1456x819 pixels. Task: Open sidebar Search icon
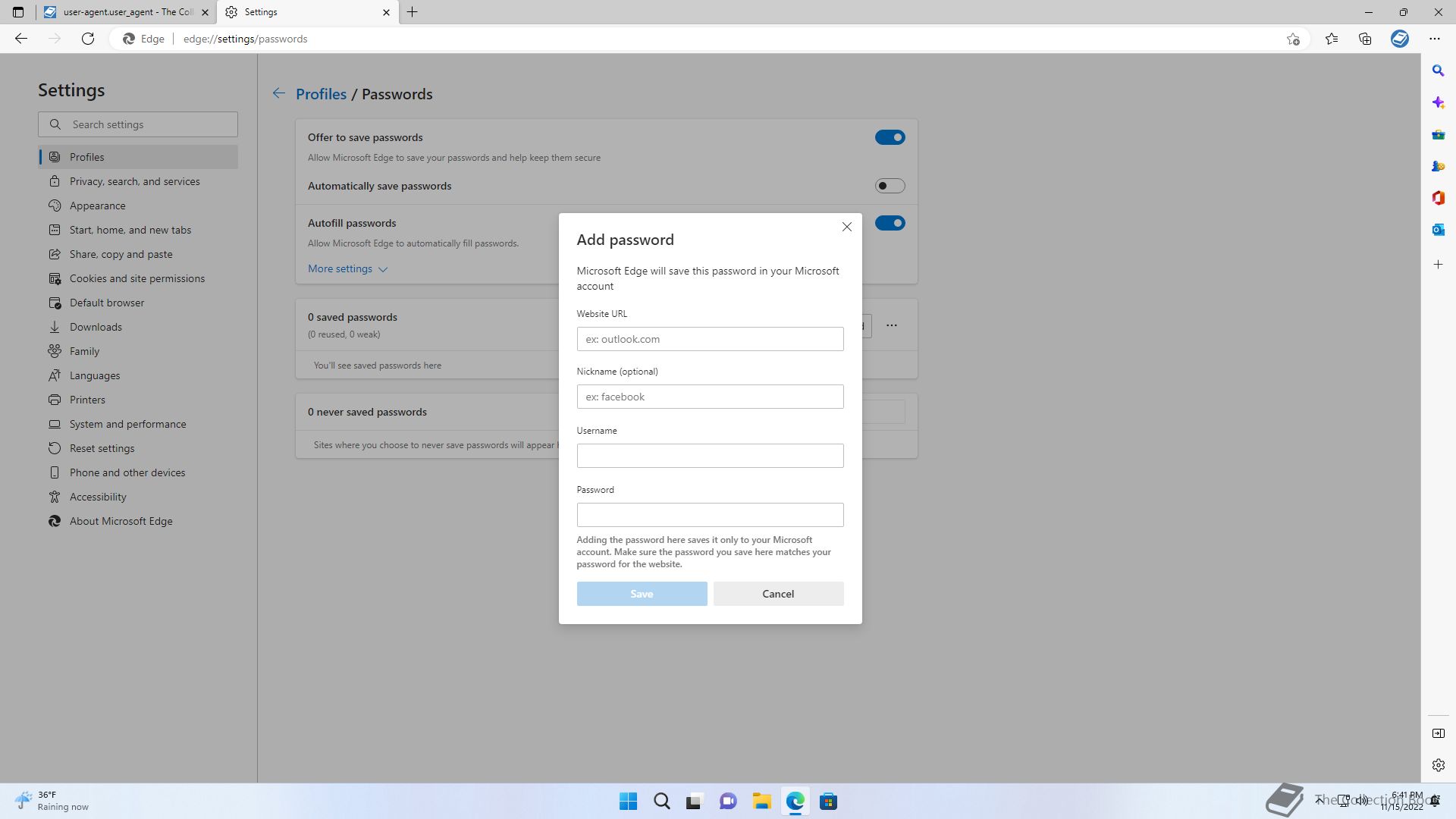(1439, 71)
